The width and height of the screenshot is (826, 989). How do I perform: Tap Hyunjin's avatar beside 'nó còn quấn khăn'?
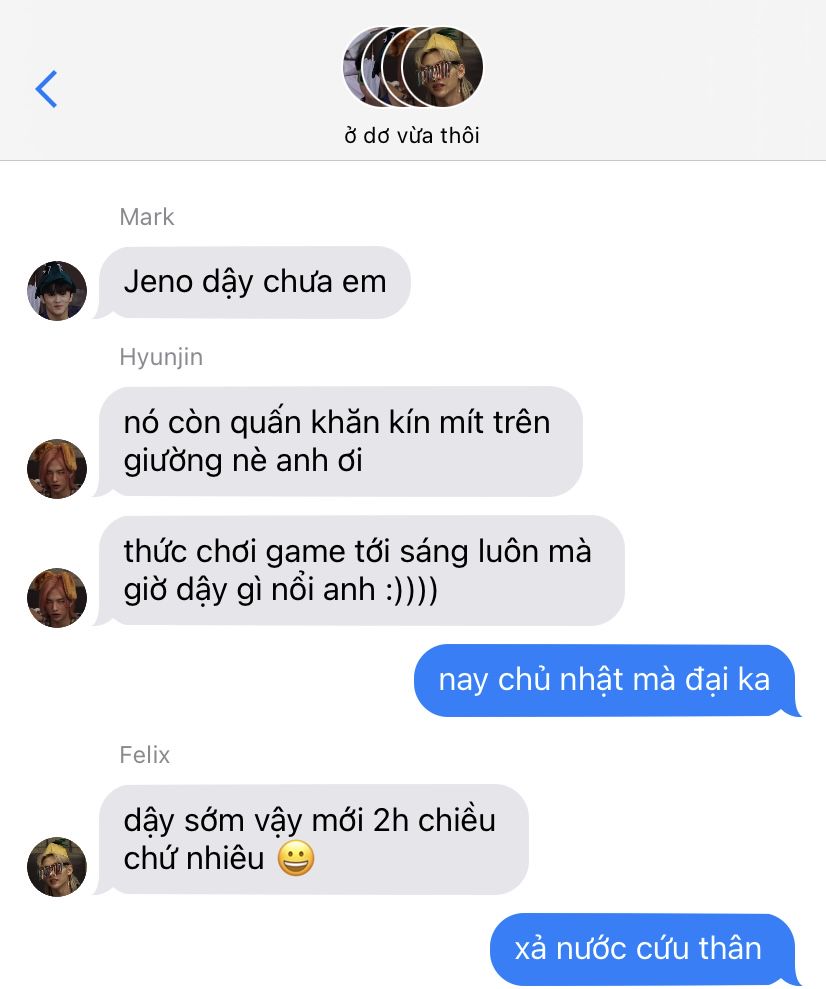click(x=57, y=469)
